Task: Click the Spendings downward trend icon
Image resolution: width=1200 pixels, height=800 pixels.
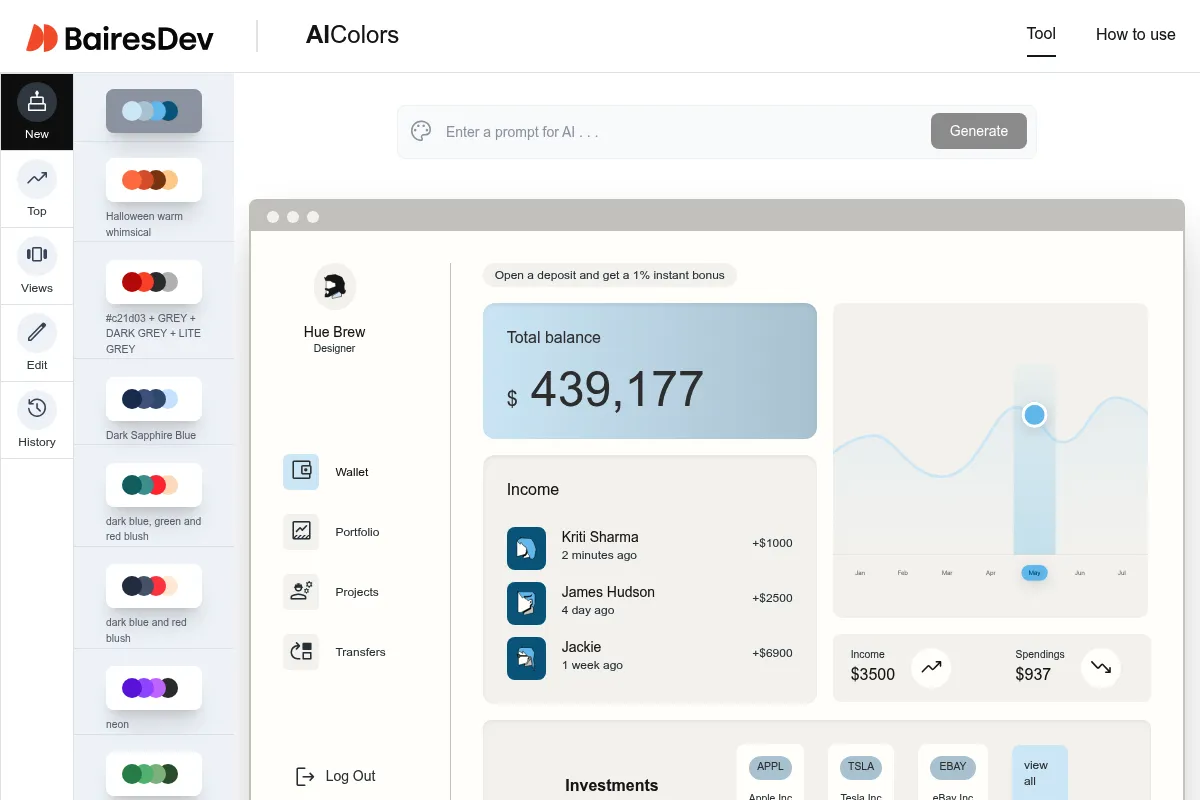Action: click(1101, 667)
